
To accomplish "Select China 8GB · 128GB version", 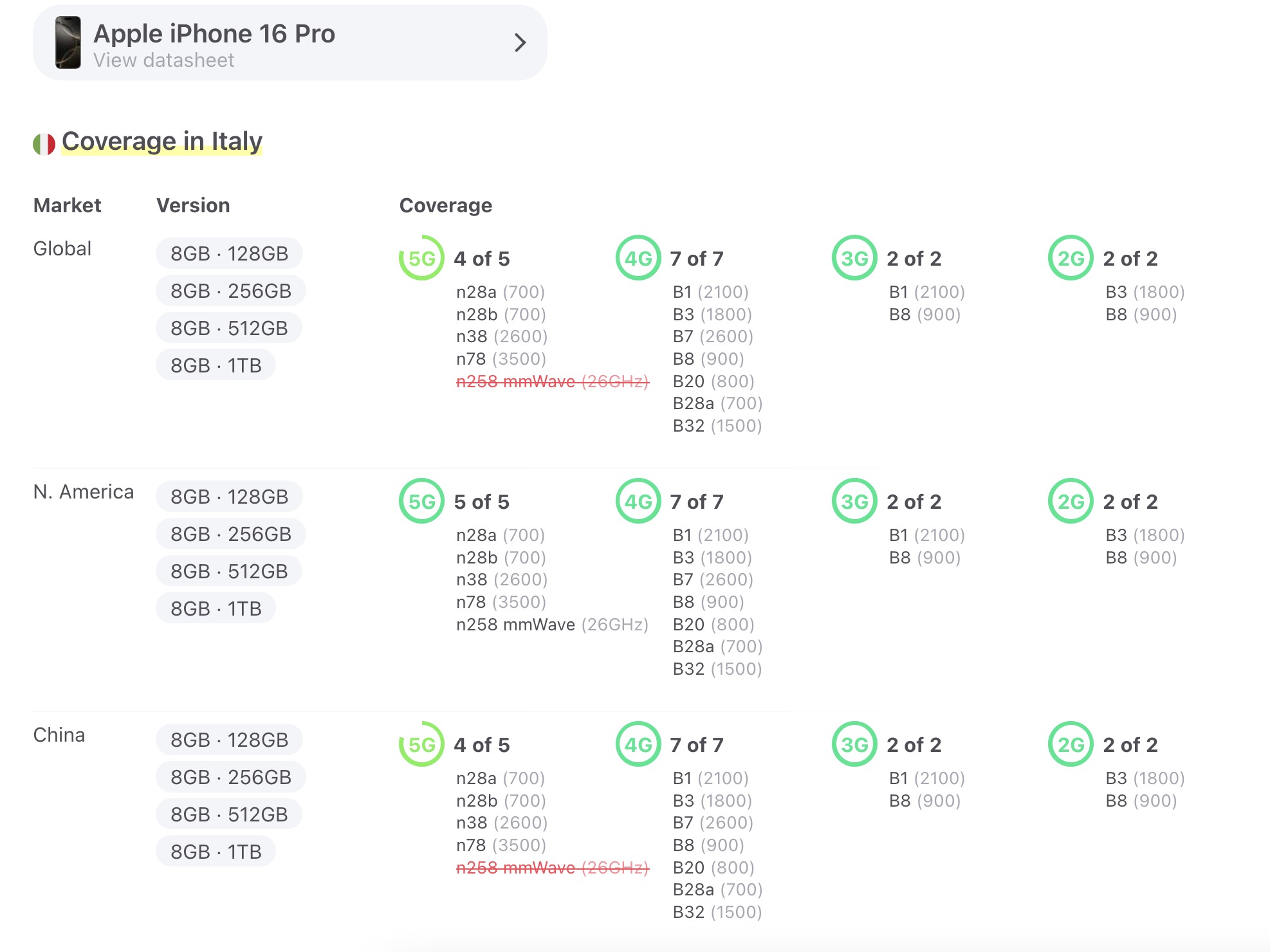I will pyautogui.click(x=229, y=740).
